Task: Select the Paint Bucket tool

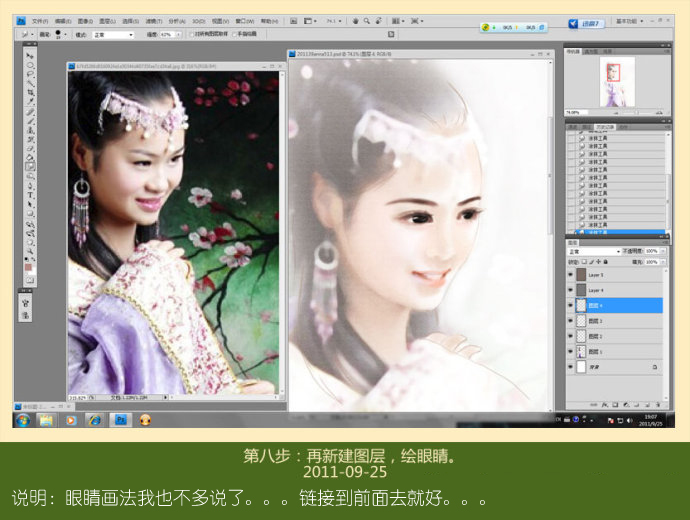Action: 30,158
